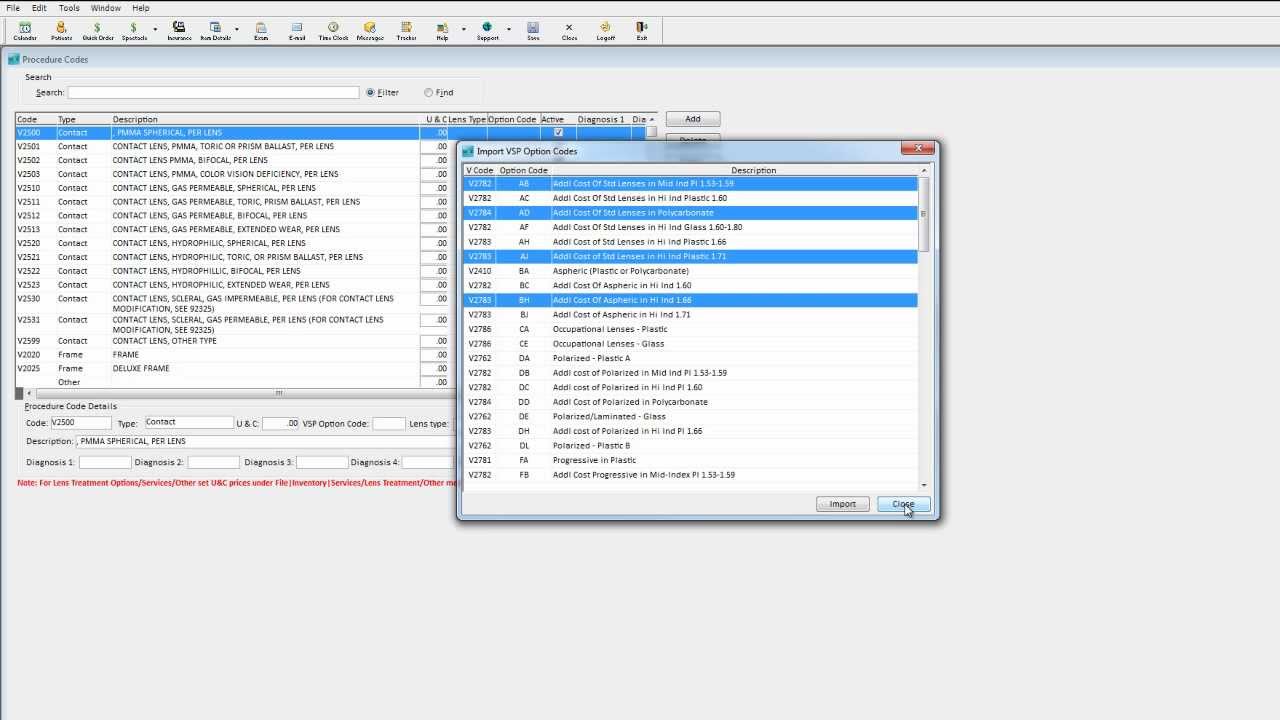Click the Spectacle toolbar icon

[134, 31]
